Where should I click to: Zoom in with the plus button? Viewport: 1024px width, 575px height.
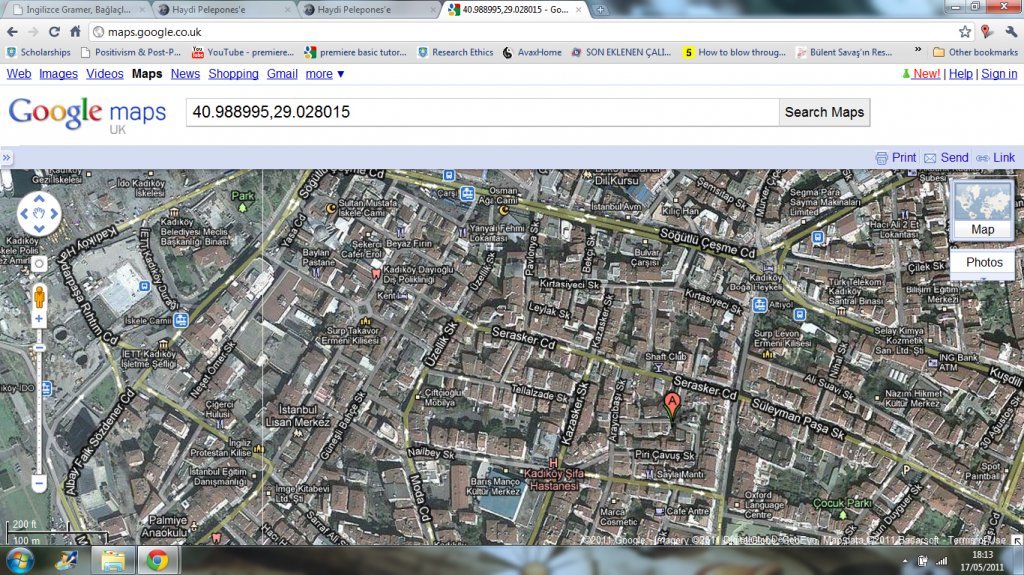(x=39, y=319)
